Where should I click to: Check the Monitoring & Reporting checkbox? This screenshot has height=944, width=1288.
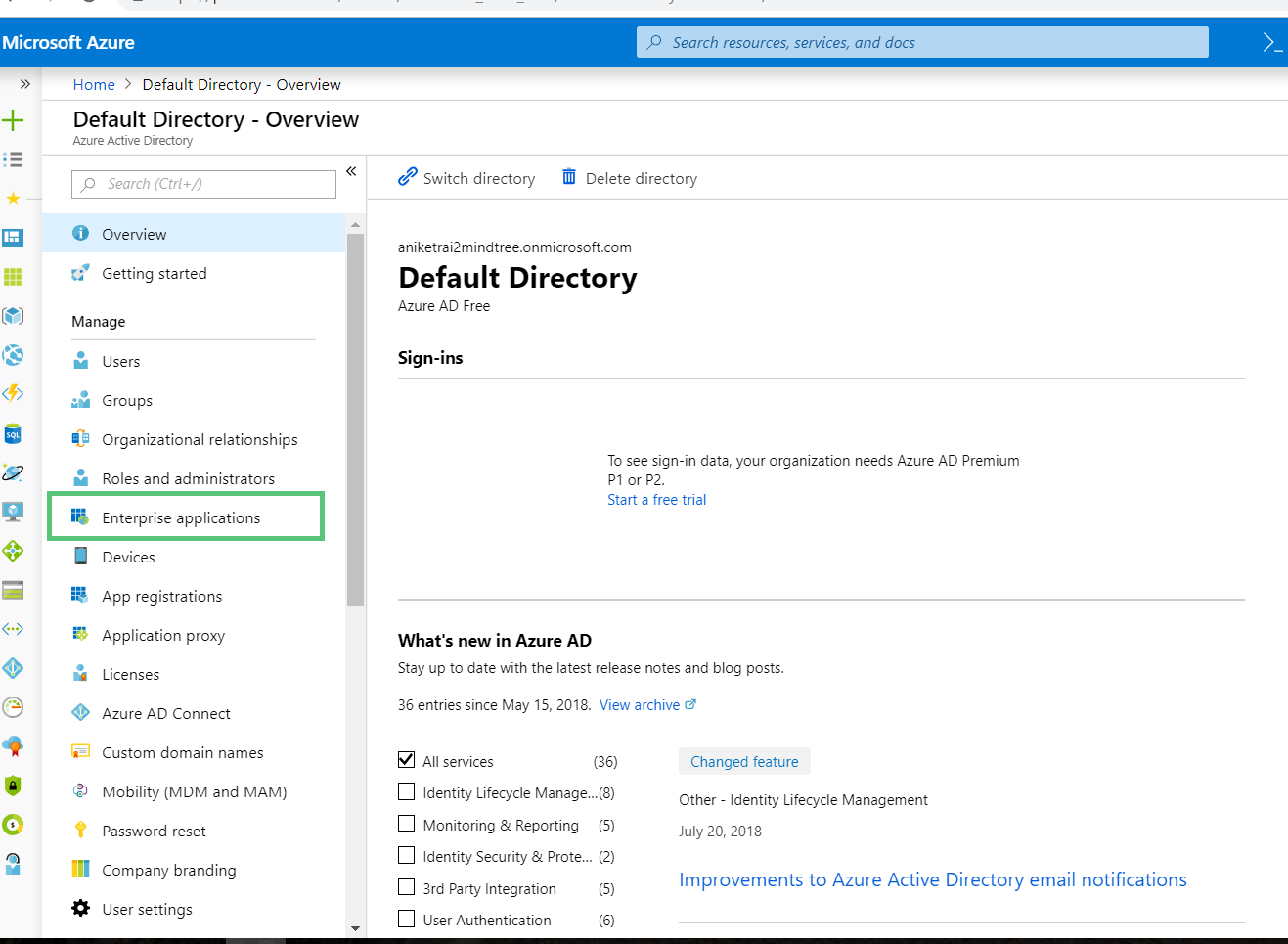click(407, 824)
